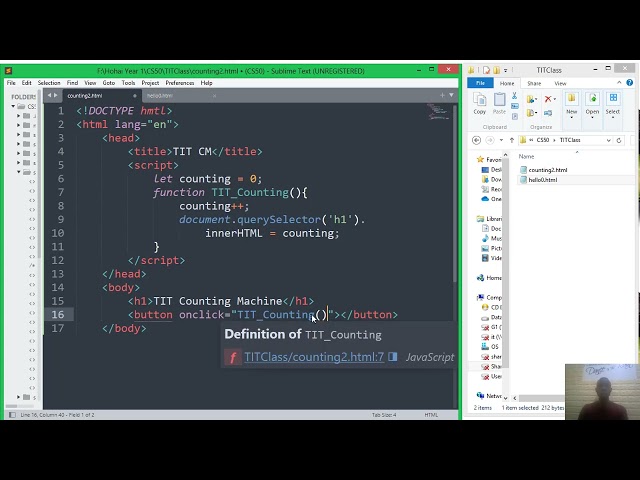Open the Selection menu in Sublime Text
Screen dimensions: 640x480
pyautogui.click(x=49, y=83)
